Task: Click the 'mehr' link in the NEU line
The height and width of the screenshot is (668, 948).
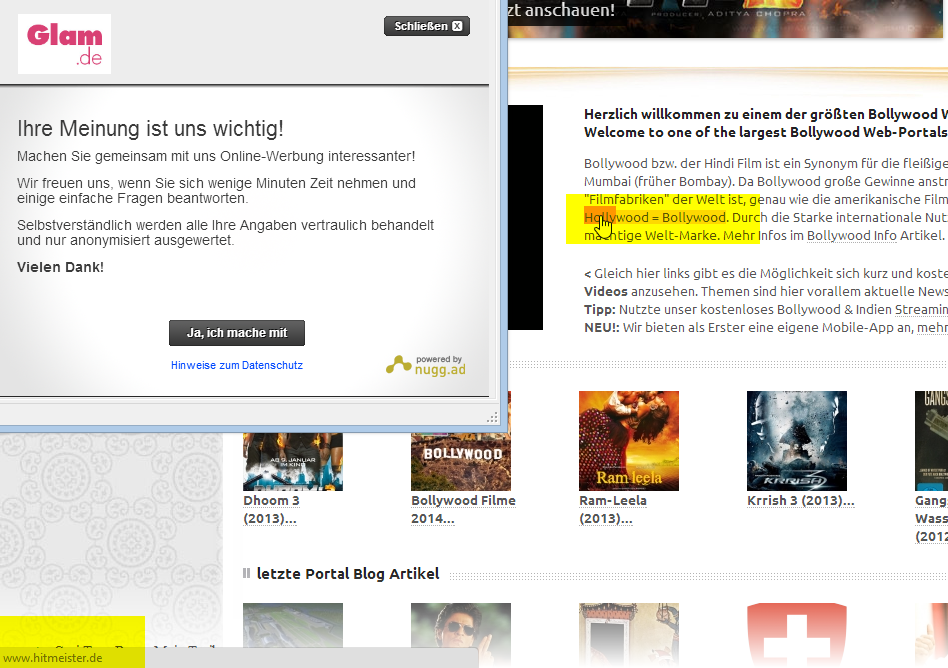Action: click(932, 328)
